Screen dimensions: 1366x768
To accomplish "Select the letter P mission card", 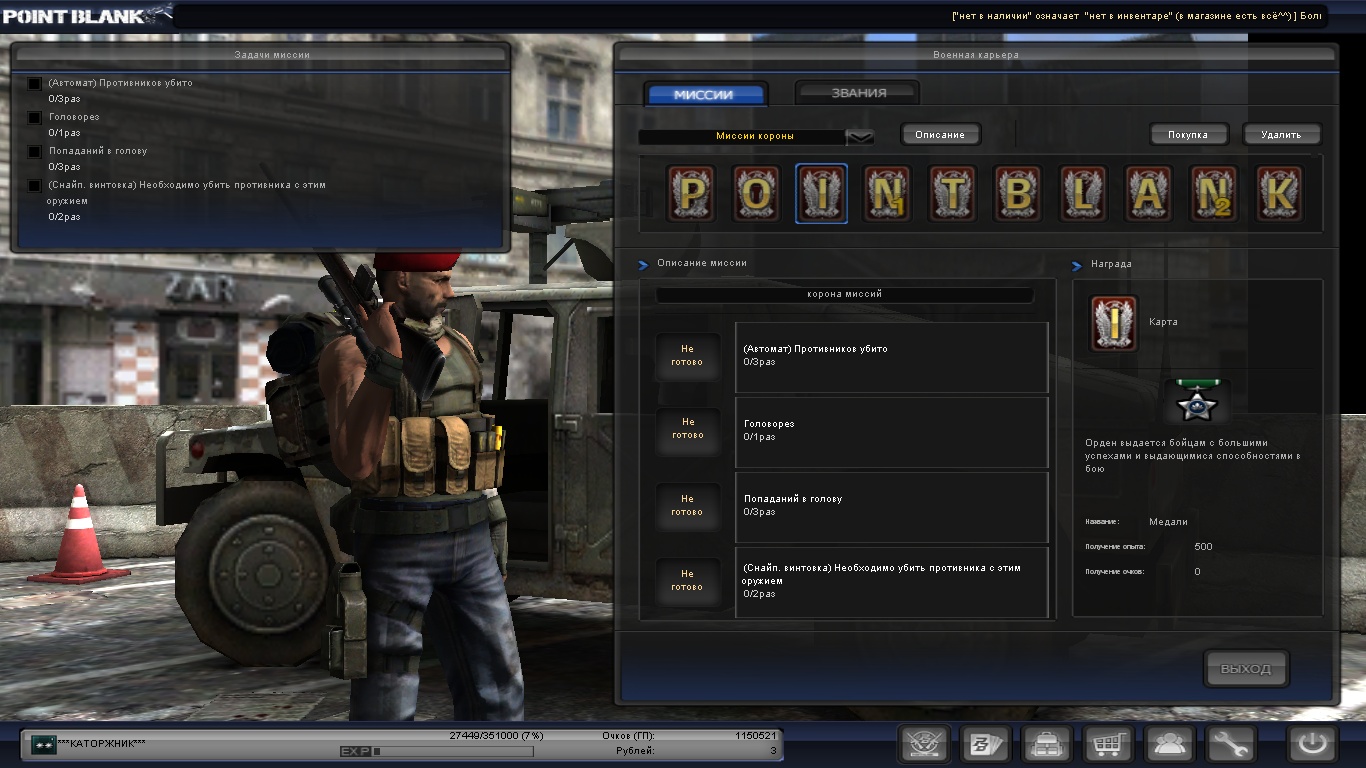I will click(691, 193).
